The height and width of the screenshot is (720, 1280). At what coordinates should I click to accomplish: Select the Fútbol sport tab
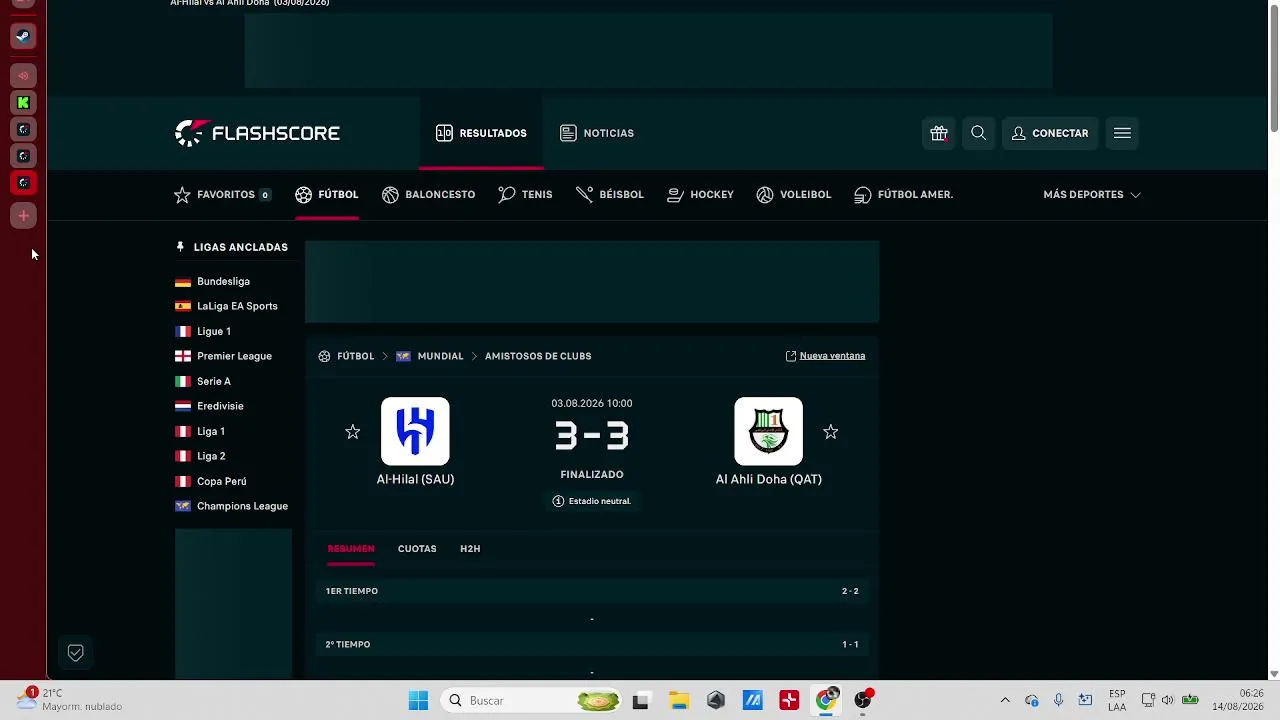point(327,194)
